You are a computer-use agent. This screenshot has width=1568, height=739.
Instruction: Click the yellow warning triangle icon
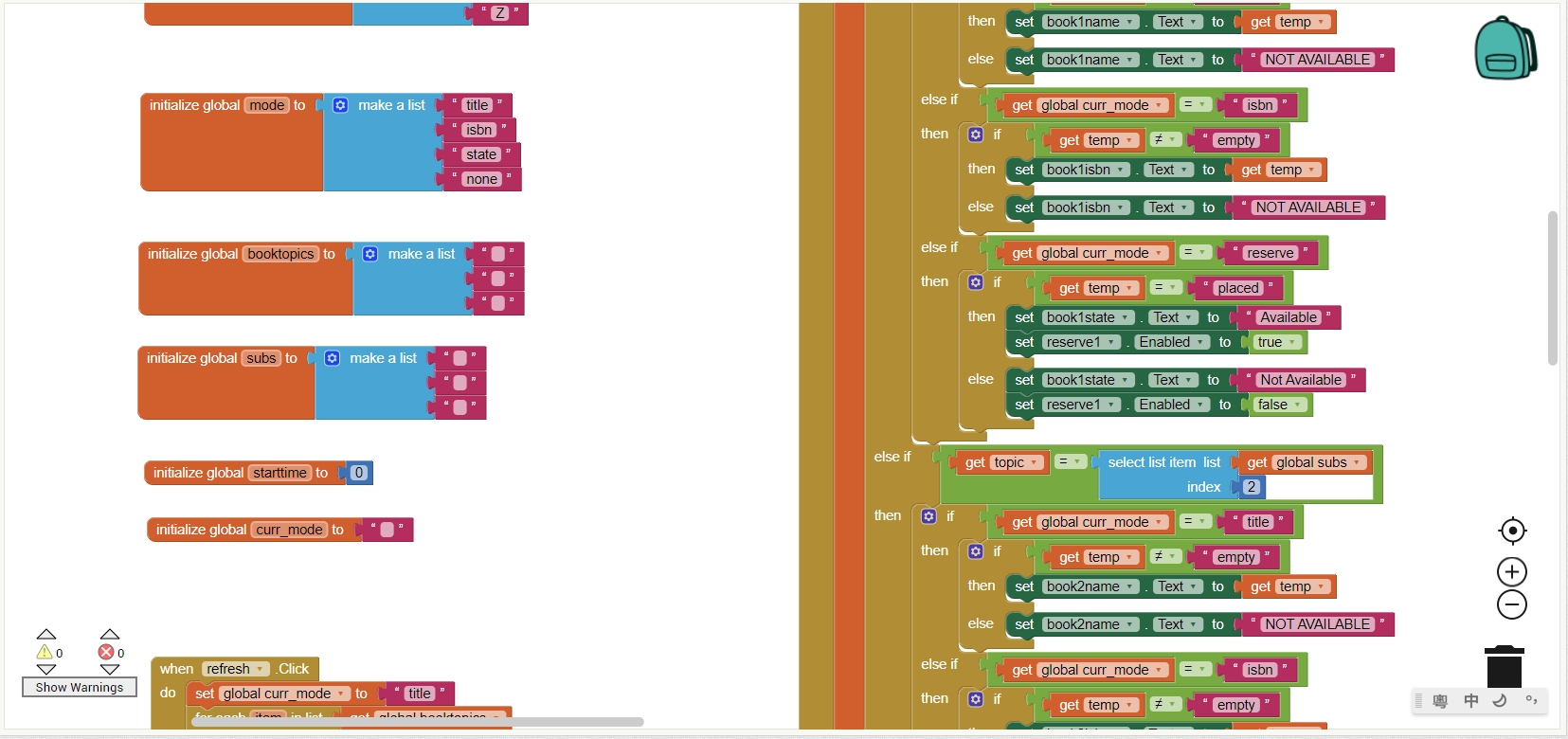tap(45, 652)
